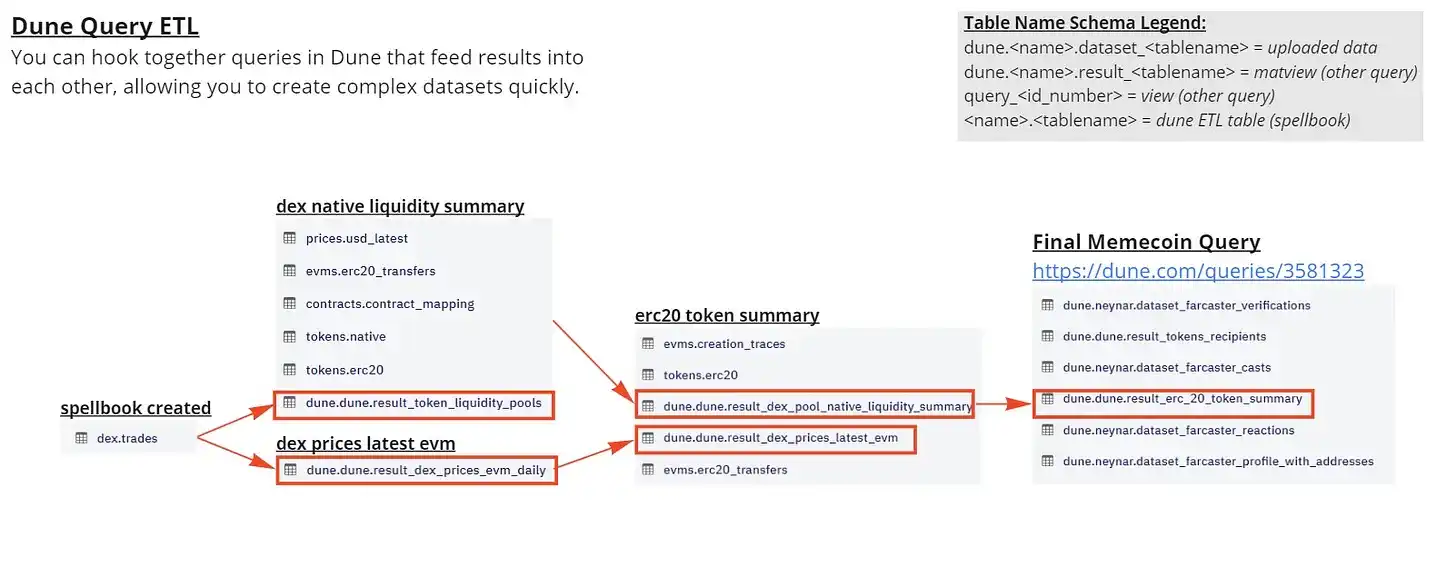This screenshot has height=567, width=1456.
Task: Click the table icon beside dex.trades
Action: pyautogui.click(x=81, y=438)
